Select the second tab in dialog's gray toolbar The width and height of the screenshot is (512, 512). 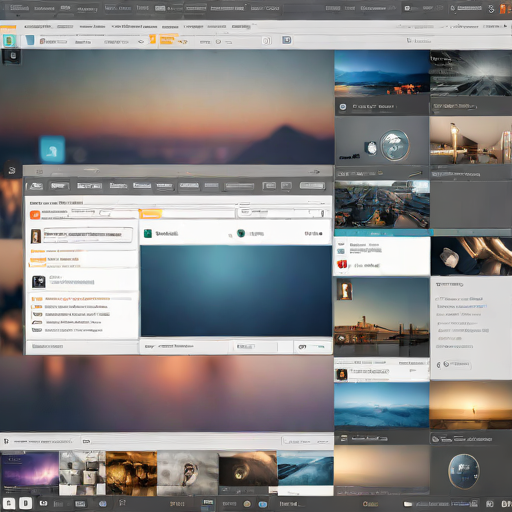pos(59,186)
